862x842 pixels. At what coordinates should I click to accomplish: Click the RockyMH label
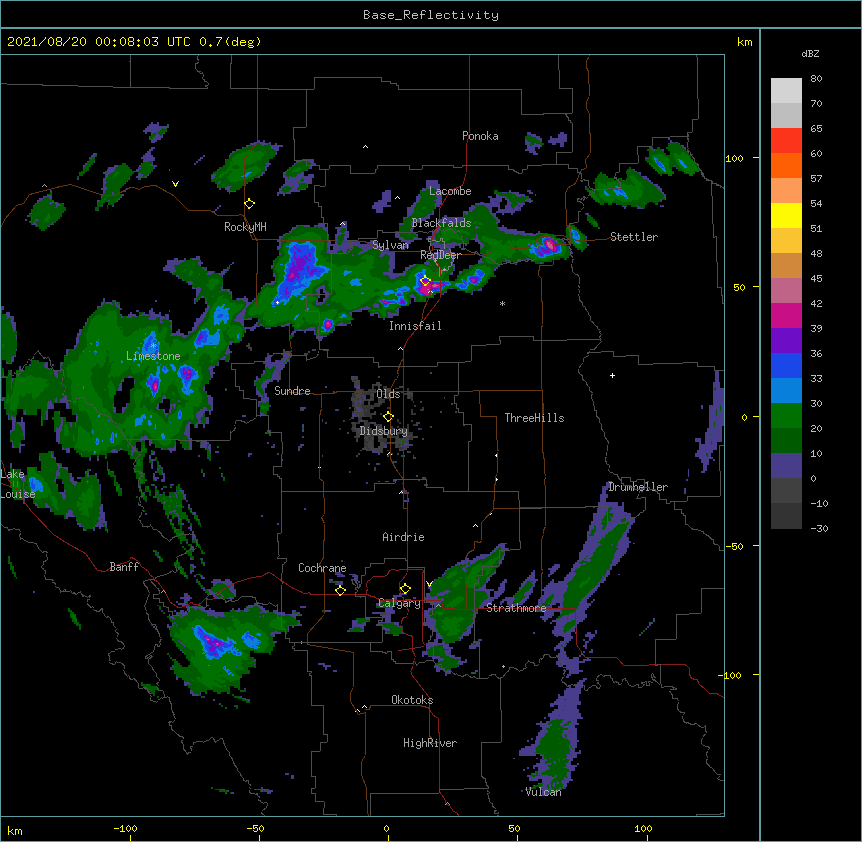[245, 227]
